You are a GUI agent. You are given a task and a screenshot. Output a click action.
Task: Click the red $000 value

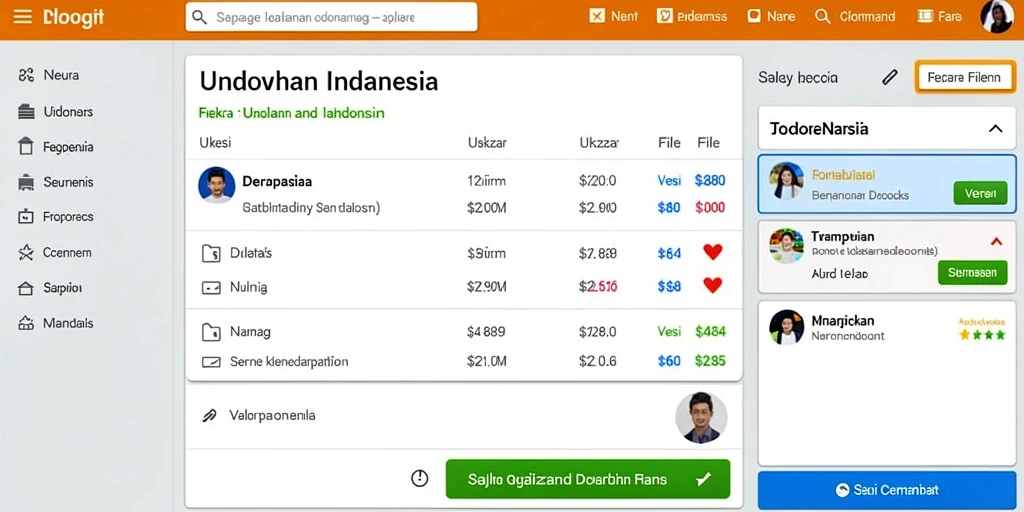710,208
